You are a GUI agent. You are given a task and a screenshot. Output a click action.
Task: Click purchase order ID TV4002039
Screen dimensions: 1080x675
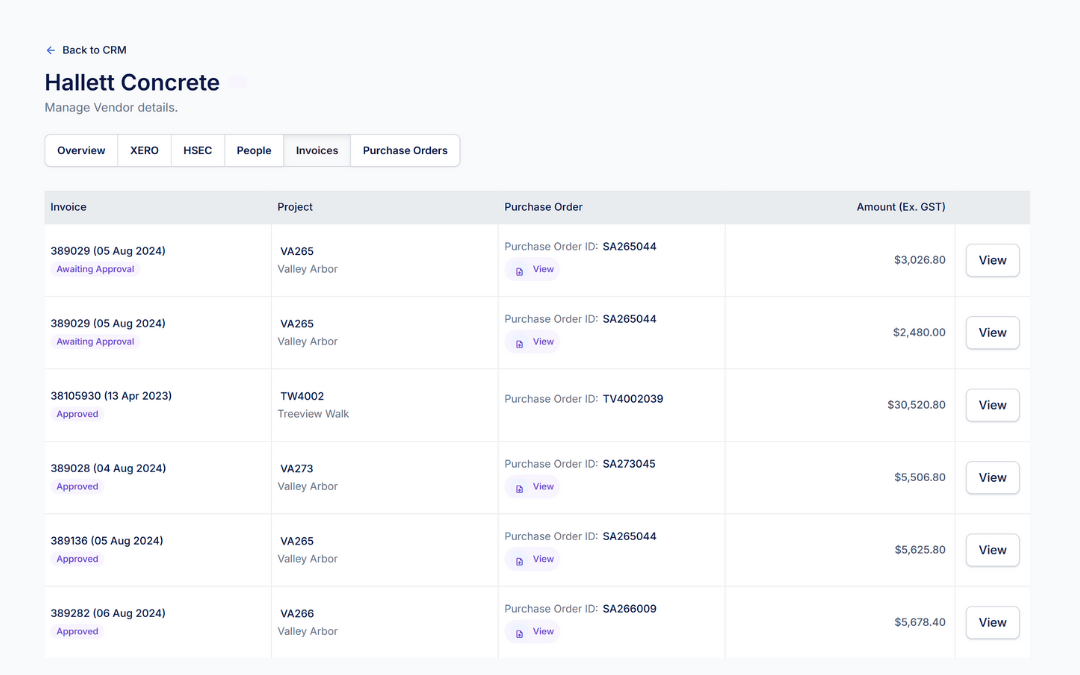point(633,399)
